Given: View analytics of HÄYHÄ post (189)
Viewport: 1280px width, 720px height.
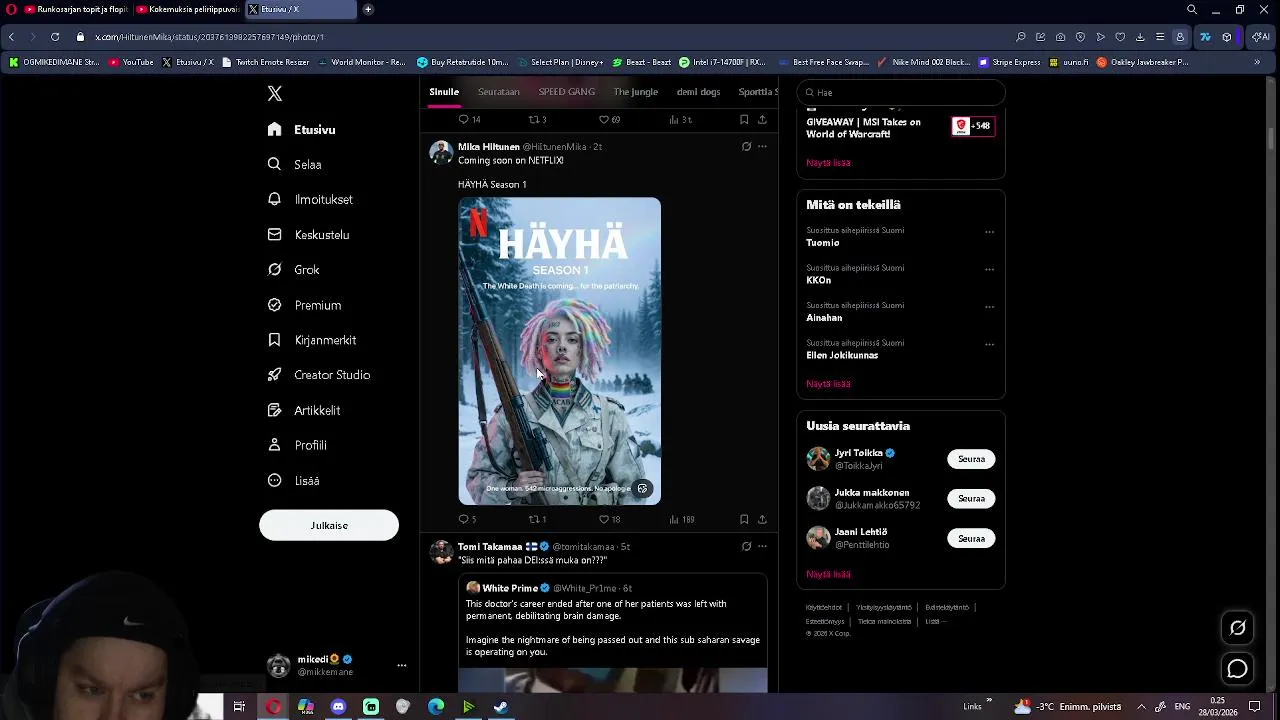Looking at the screenshot, I should [x=681, y=520].
